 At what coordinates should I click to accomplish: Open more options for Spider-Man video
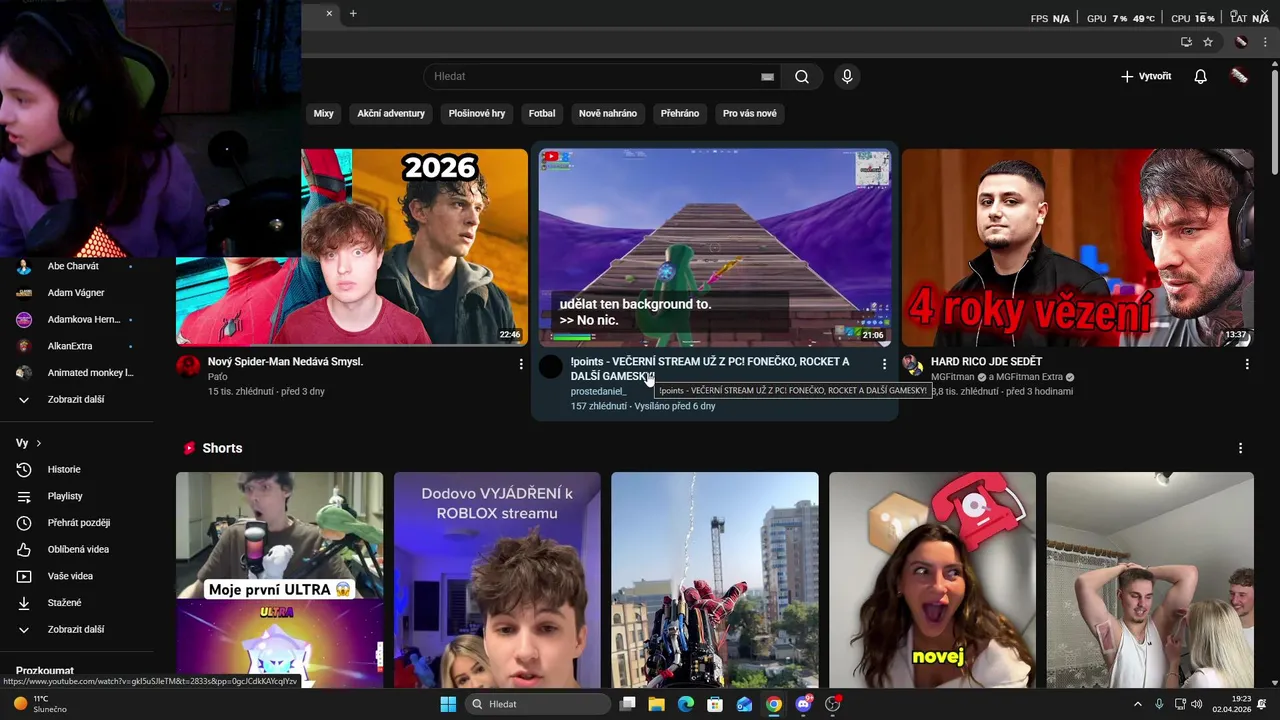coord(520,364)
